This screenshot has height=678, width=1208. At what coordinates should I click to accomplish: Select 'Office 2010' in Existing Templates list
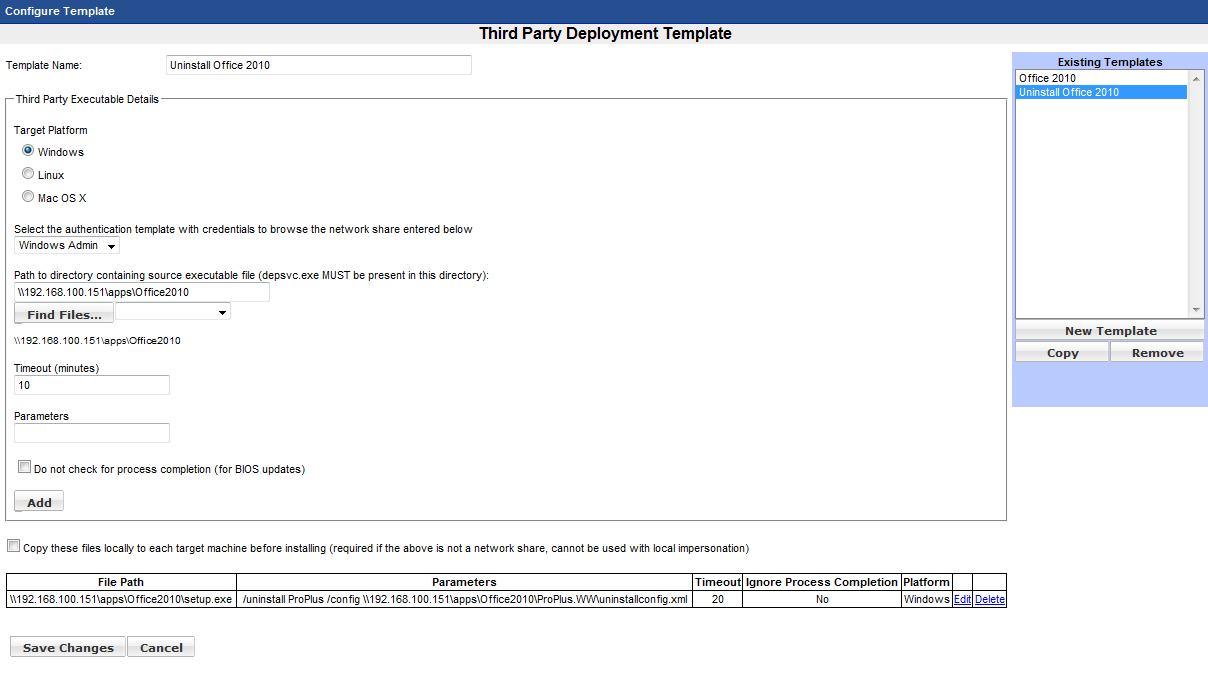point(1047,78)
